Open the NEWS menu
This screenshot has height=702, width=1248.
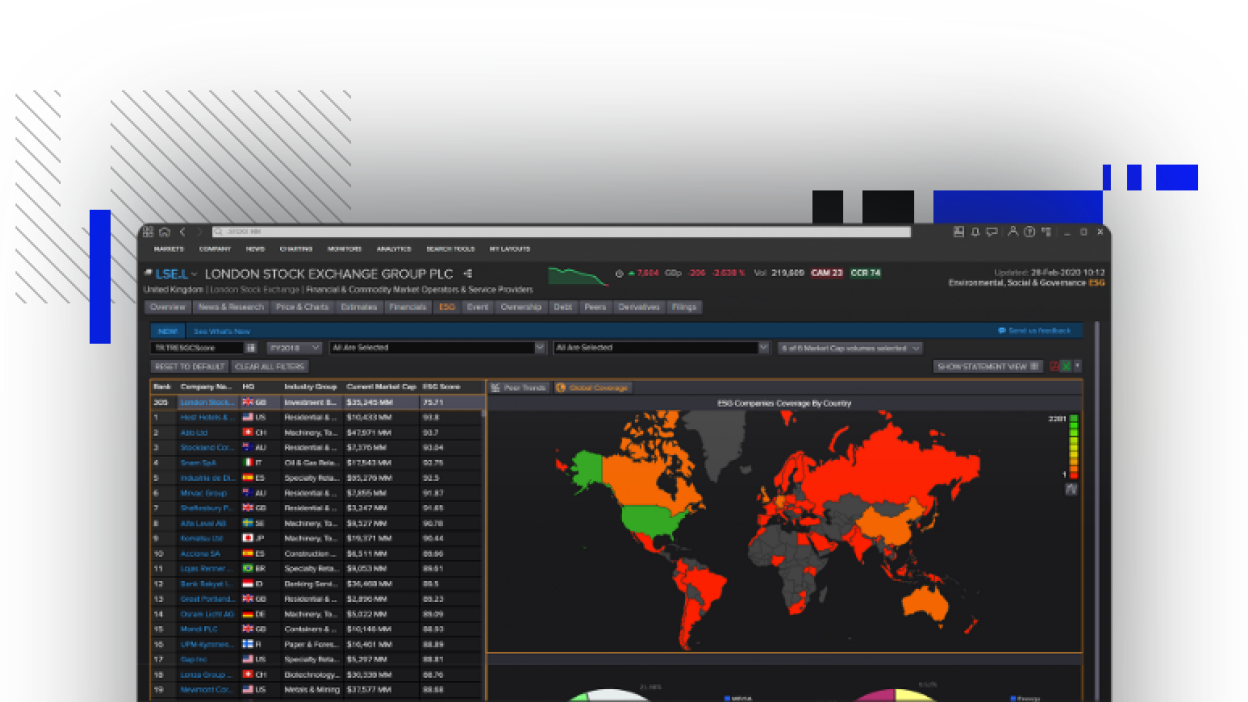click(x=255, y=249)
